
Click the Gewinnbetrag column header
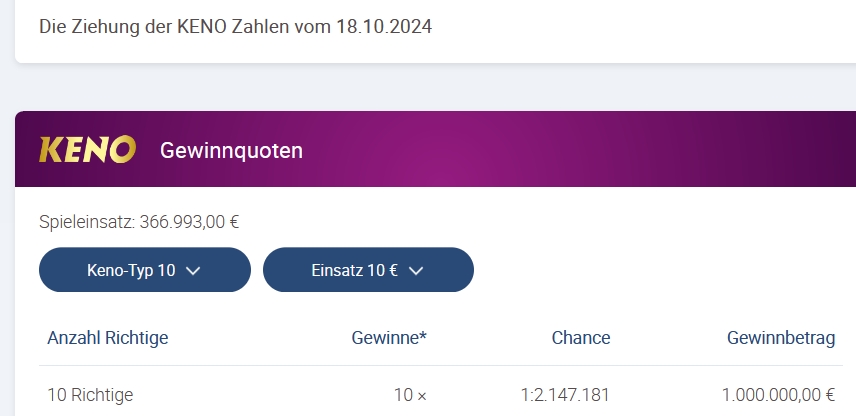click(x=781, y=338)
